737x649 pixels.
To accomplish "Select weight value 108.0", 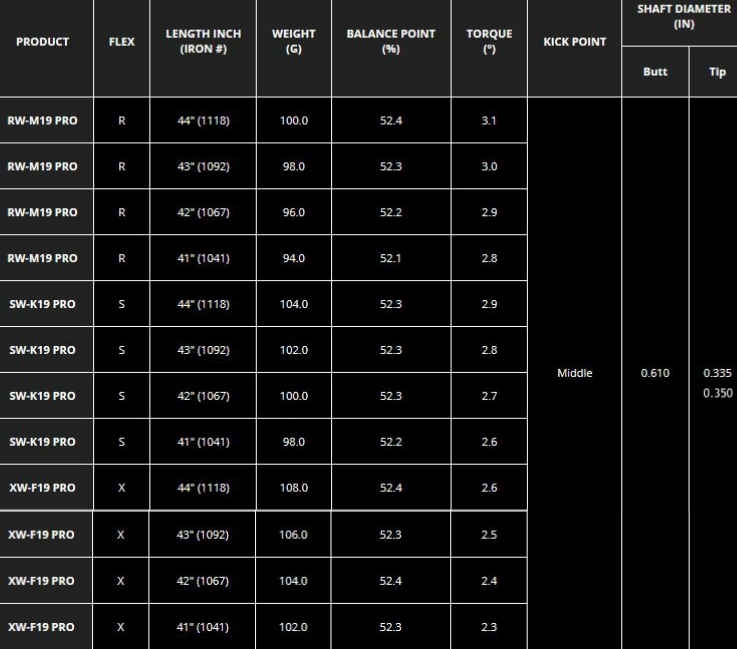I will pos(294,488).
